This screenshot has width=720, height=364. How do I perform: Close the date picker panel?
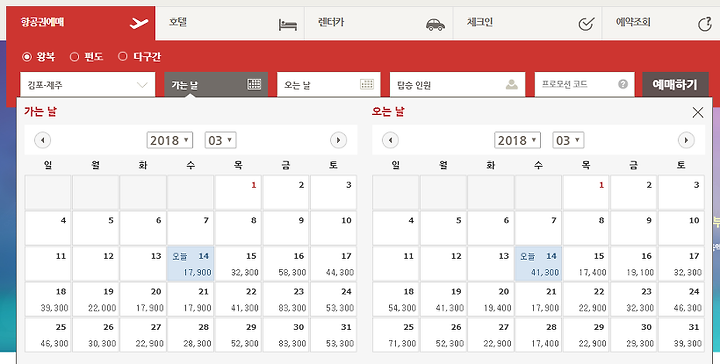coord(698,112)
